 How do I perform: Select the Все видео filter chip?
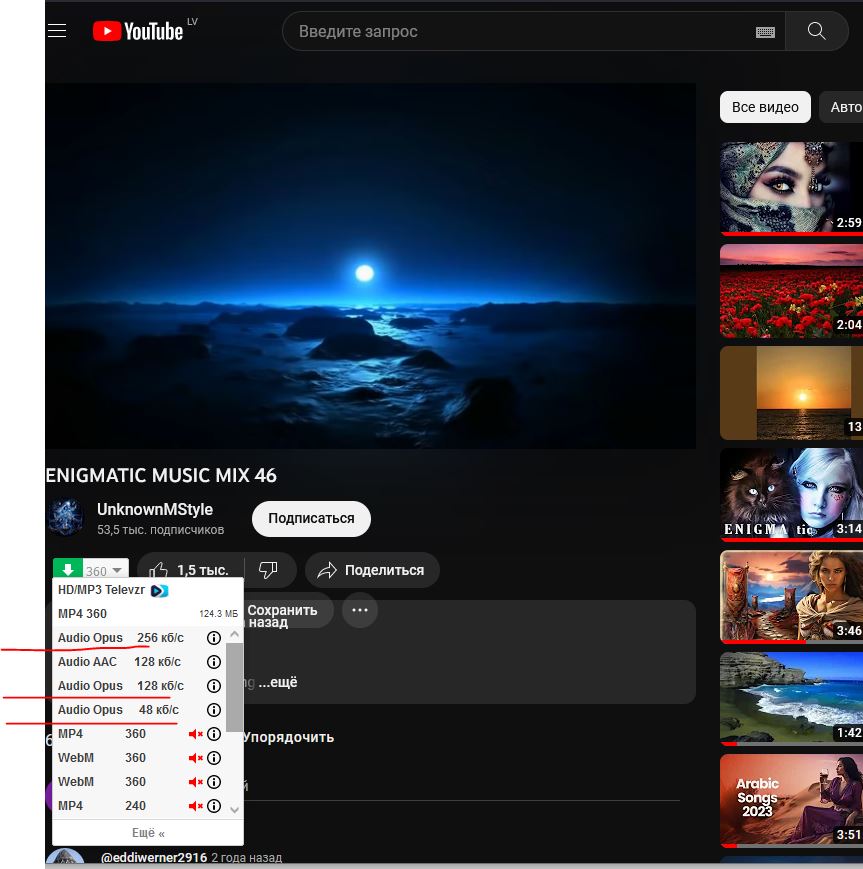tap(765, 107)
